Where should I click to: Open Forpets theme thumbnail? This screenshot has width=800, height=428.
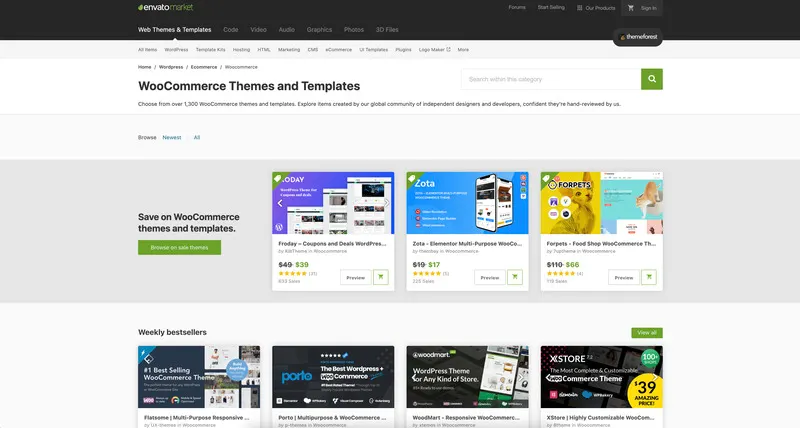[x=602, y=203]
